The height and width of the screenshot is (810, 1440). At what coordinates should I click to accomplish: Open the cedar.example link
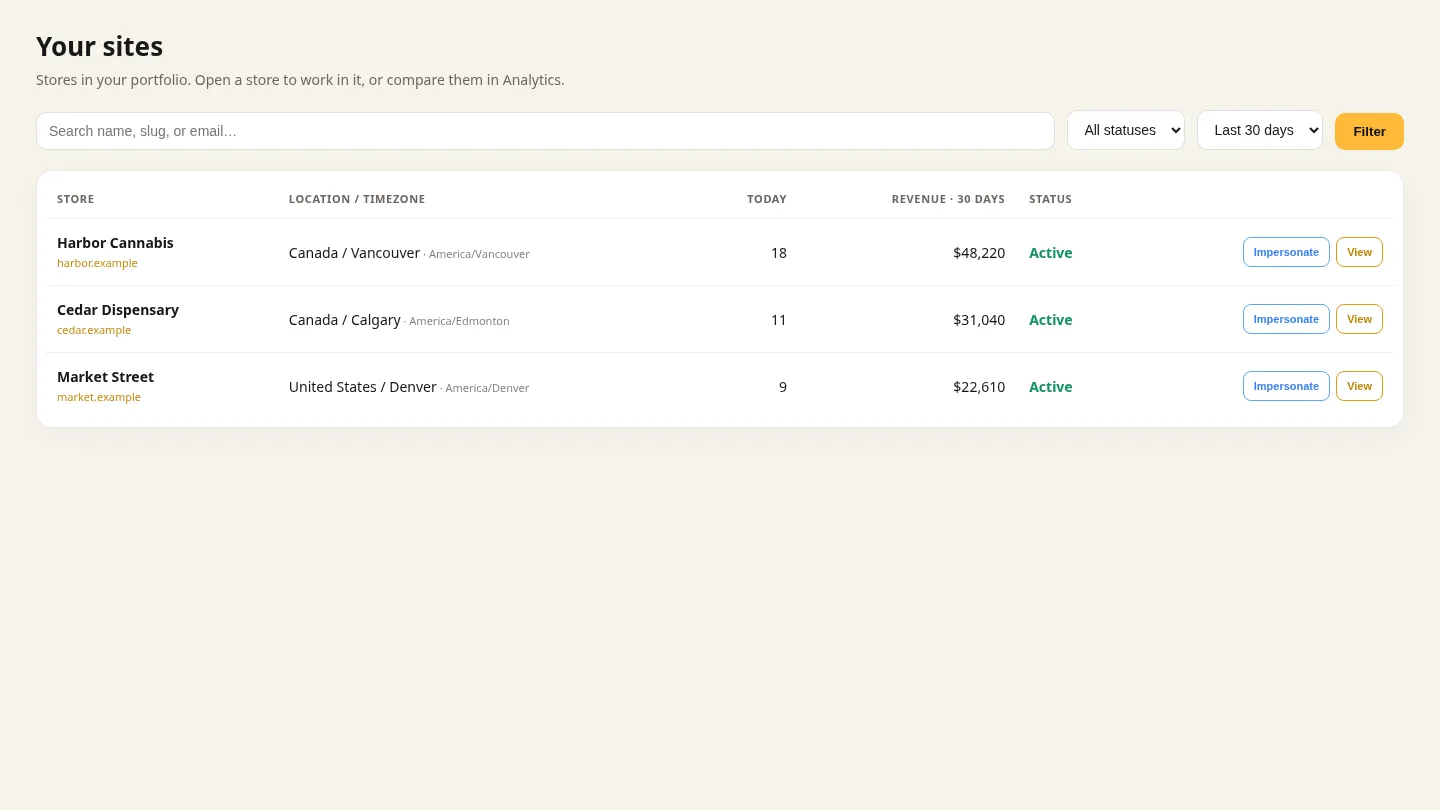94,330
